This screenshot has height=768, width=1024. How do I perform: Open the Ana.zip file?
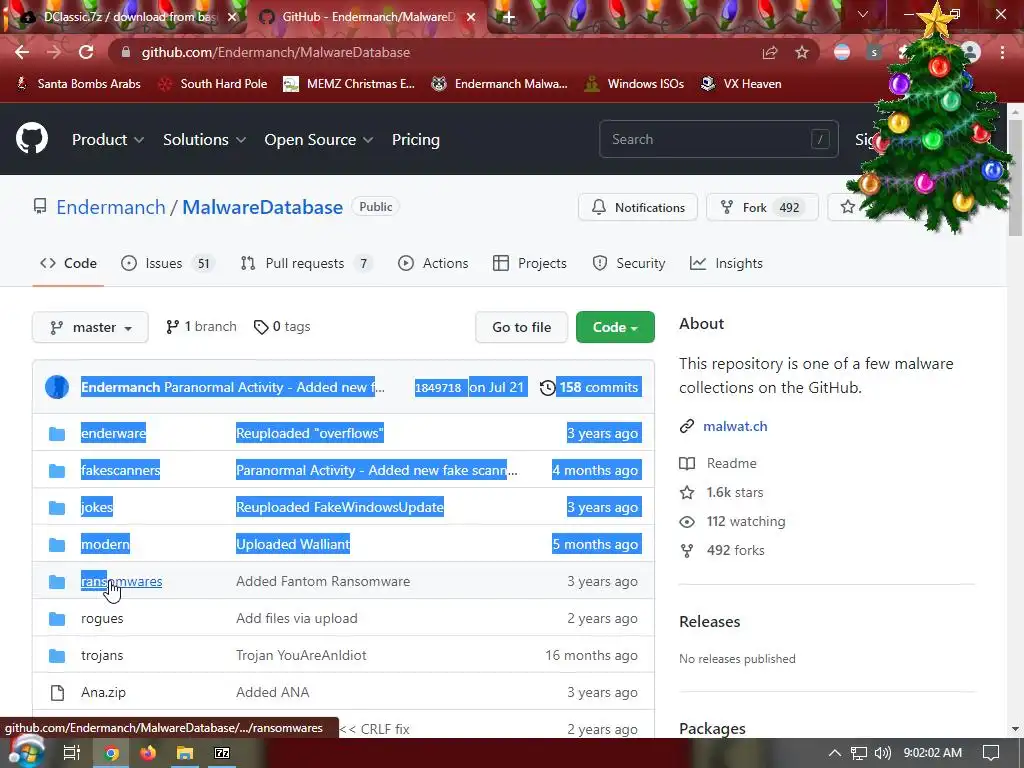[x=103, y=692]
